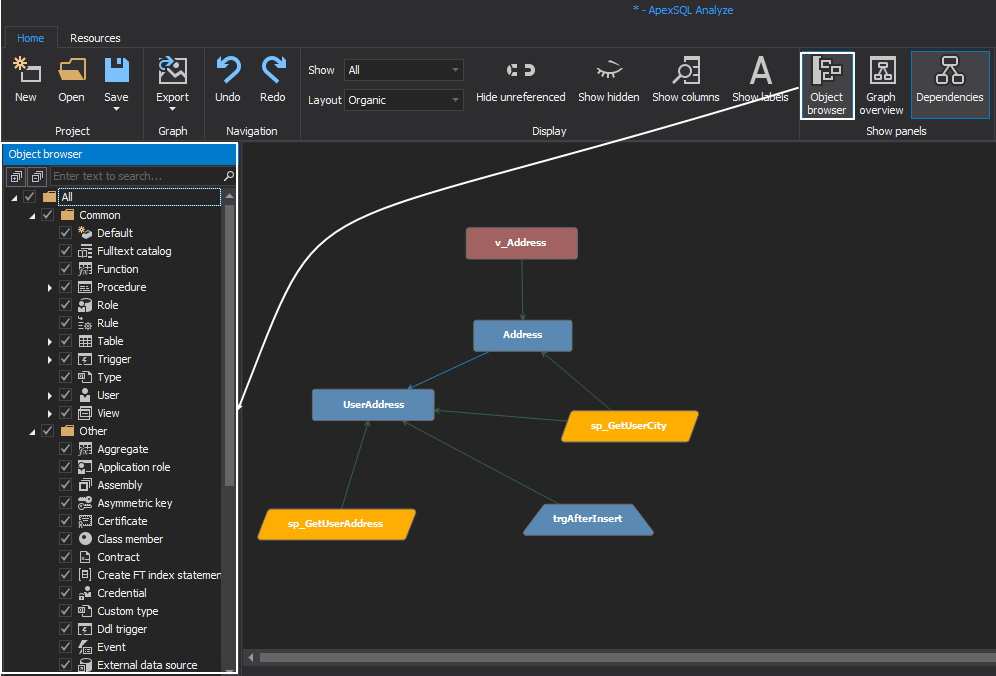The height and width of the screenshot is (676, 996).
Task: Create a New project
Action: click(26, 80)
